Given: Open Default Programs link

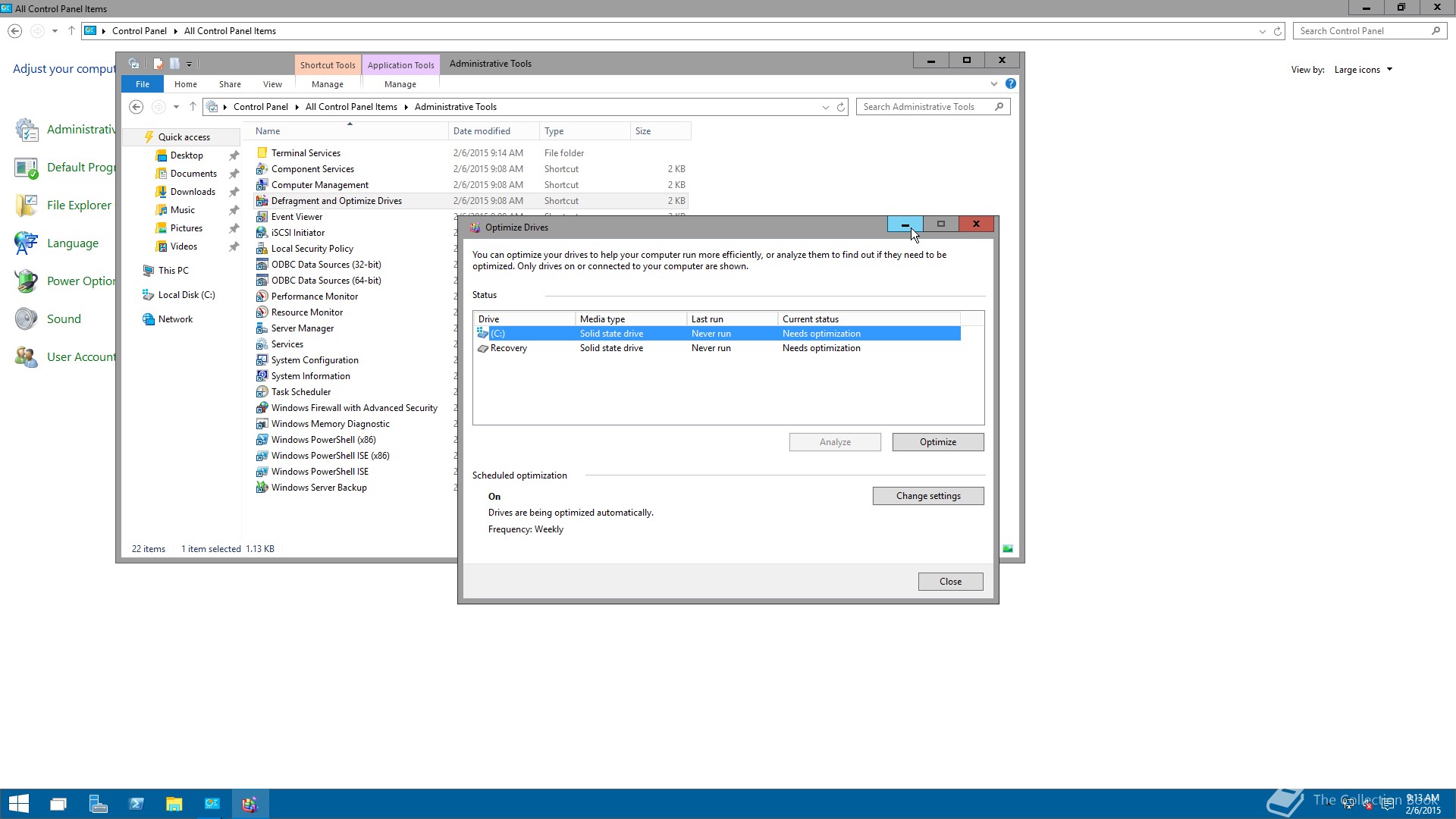Looking at the screenshot, I should [x=81, y=167].
